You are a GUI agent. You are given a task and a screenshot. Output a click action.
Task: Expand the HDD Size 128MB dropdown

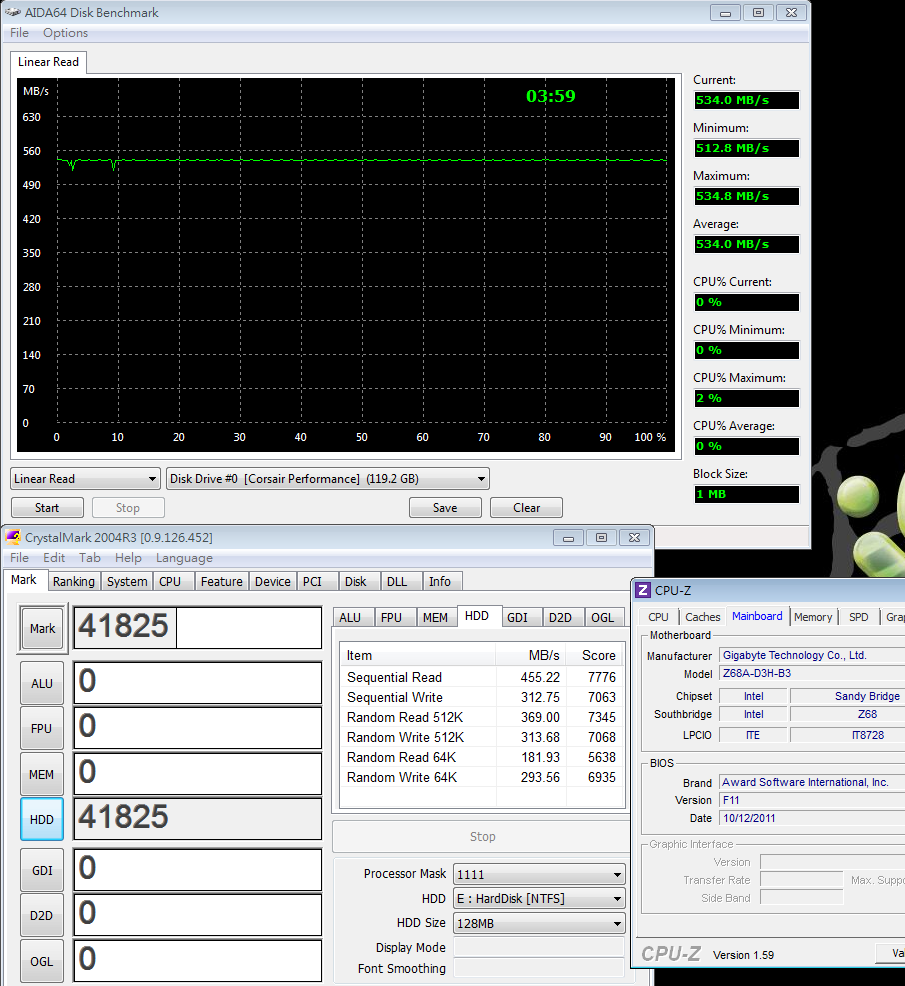click(539, 923)
